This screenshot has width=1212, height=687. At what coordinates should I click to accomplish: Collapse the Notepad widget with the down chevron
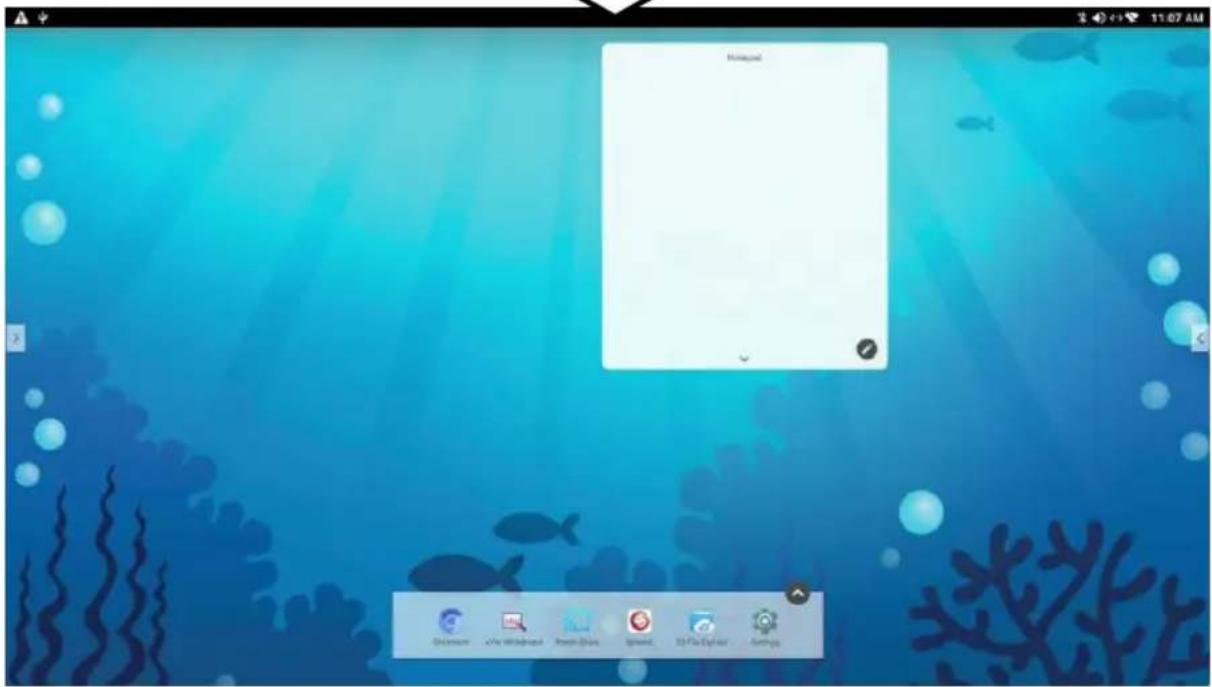pyautogui.click(x=743, y=357)
